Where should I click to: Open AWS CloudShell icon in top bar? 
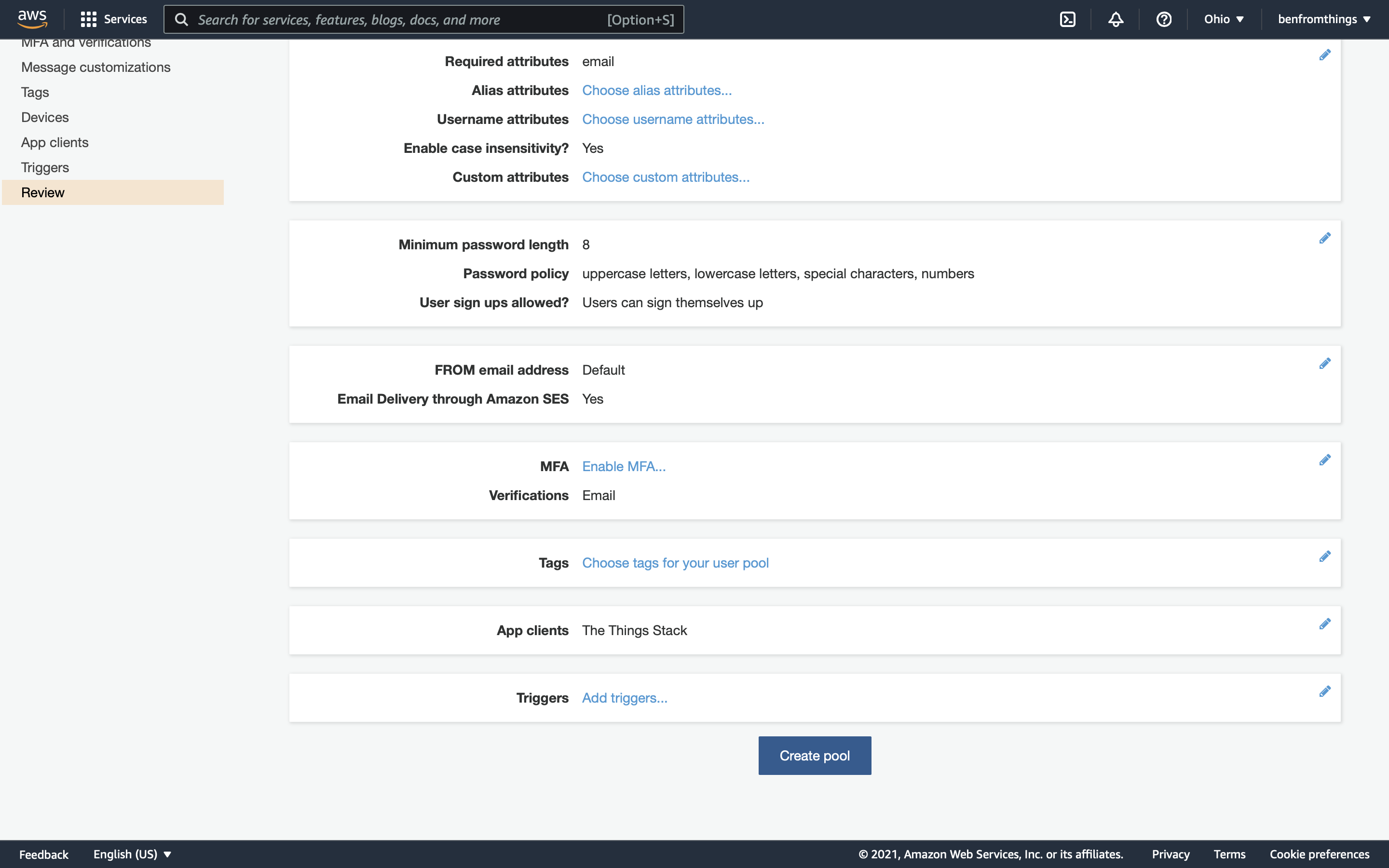pyautogui.click(x=1067, y=19)
